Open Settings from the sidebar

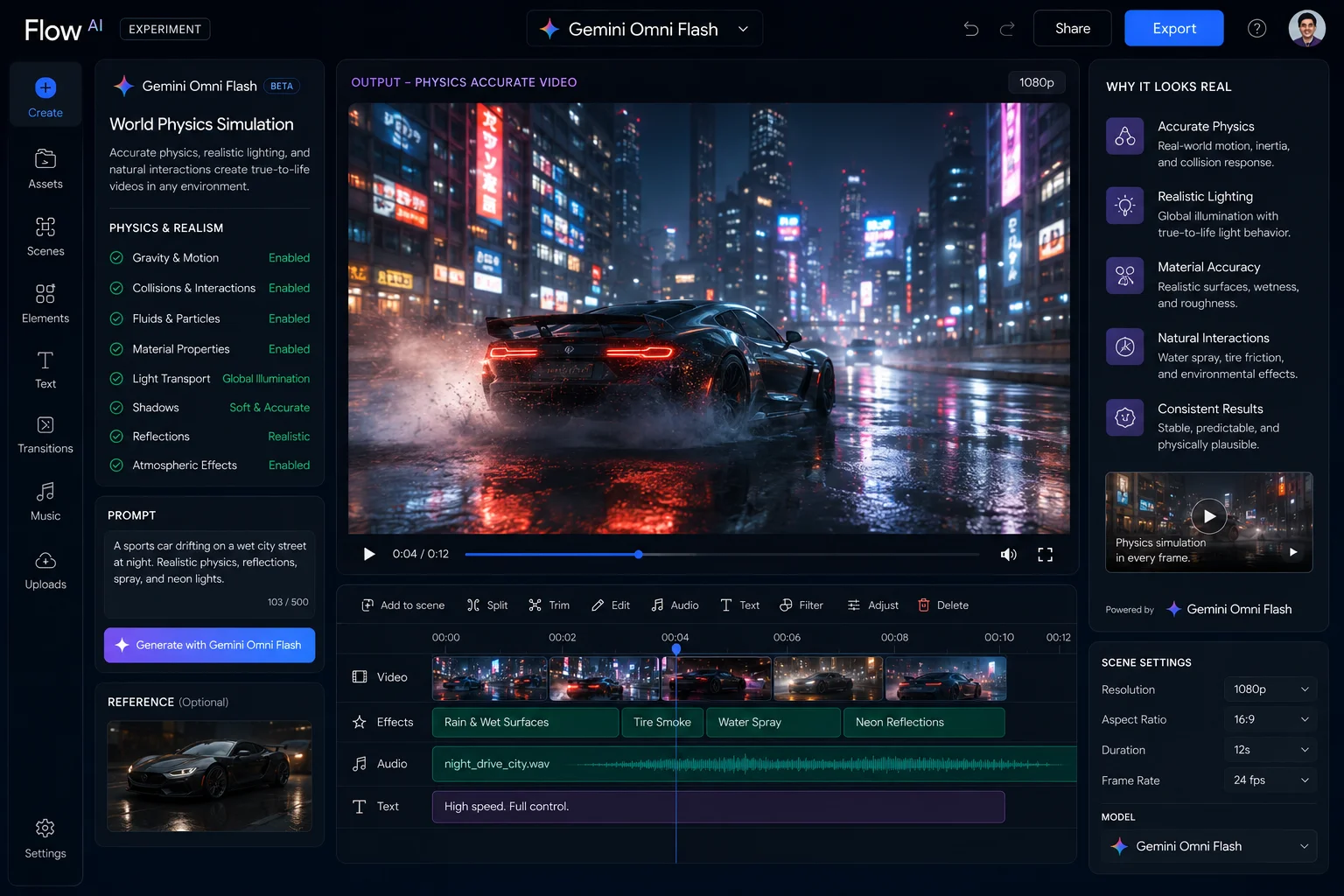point(45,839)
